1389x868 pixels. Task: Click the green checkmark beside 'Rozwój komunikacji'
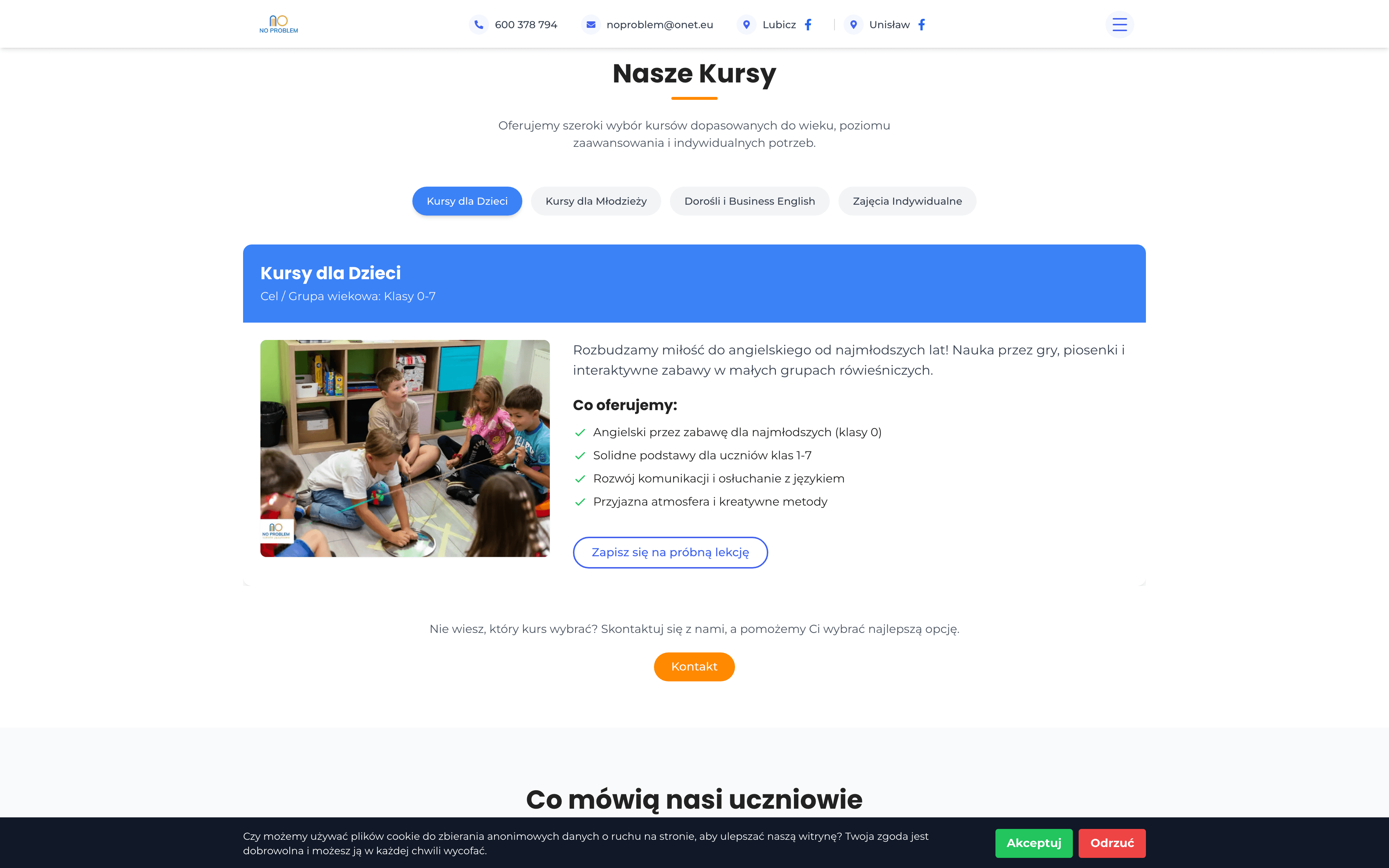[580, 479]
